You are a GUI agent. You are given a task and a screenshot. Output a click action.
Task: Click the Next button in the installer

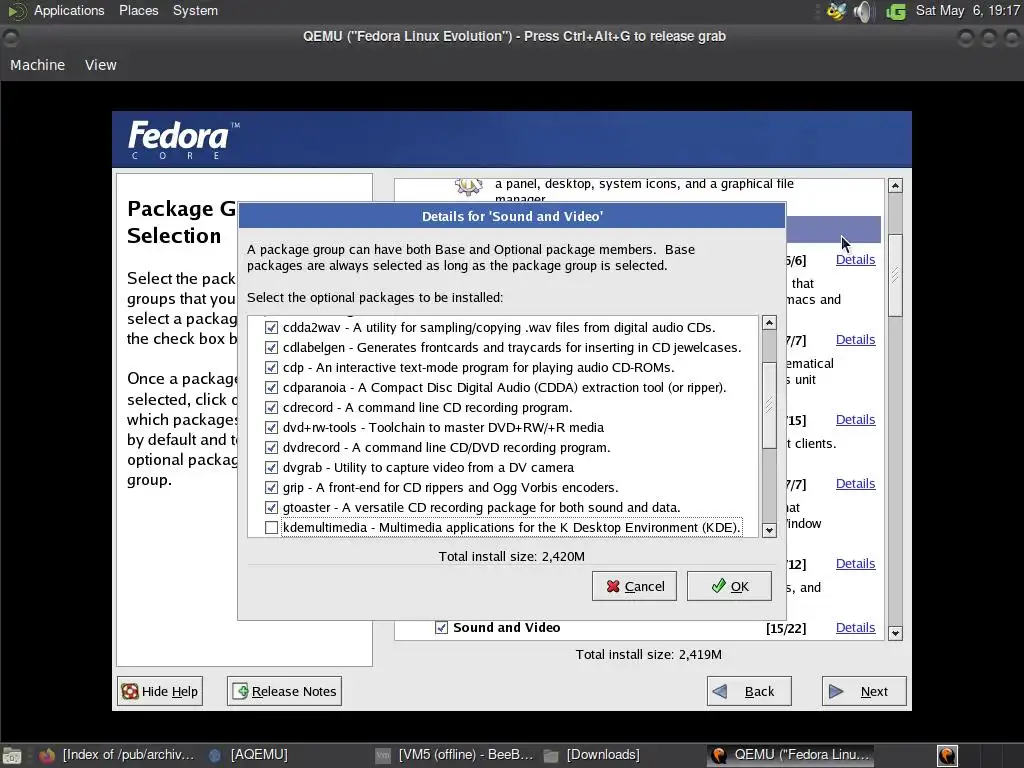[x=864, y=691]
